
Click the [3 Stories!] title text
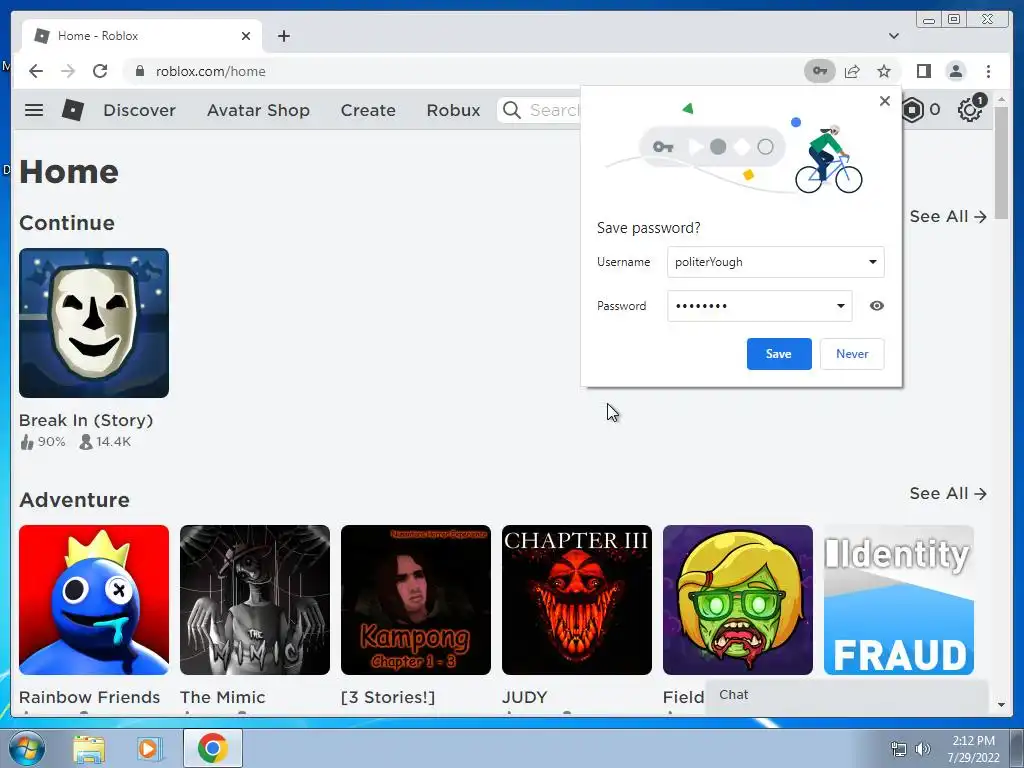388,697
